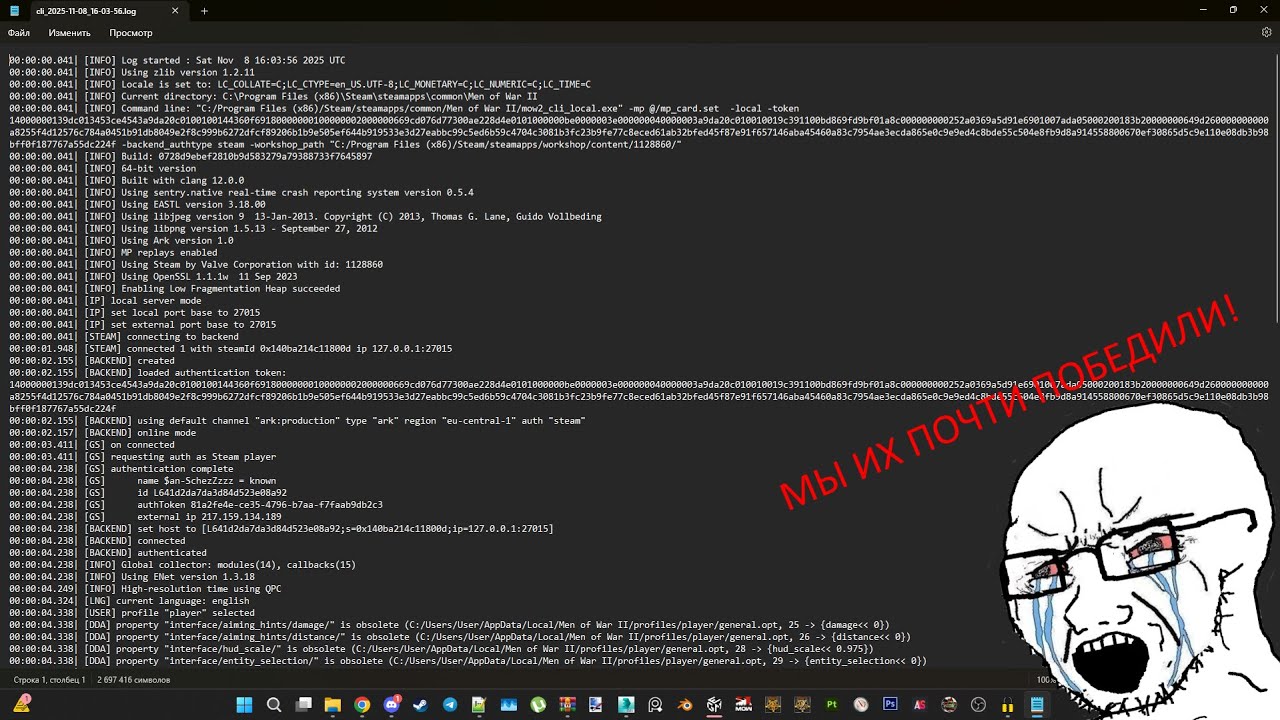Open taskbar Search
This screenshot has width=1280, height=720.
(274, 705)
